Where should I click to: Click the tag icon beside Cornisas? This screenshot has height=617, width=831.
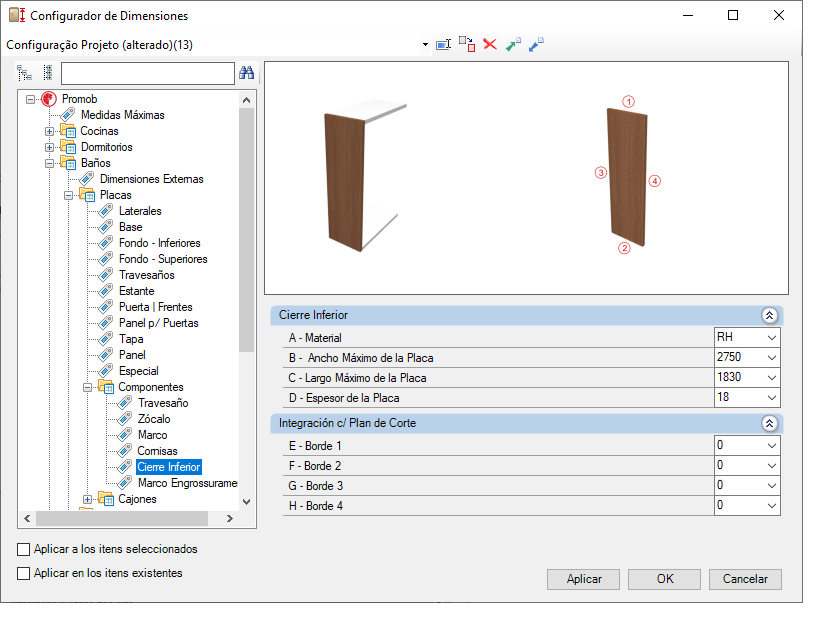pos(125,451)
